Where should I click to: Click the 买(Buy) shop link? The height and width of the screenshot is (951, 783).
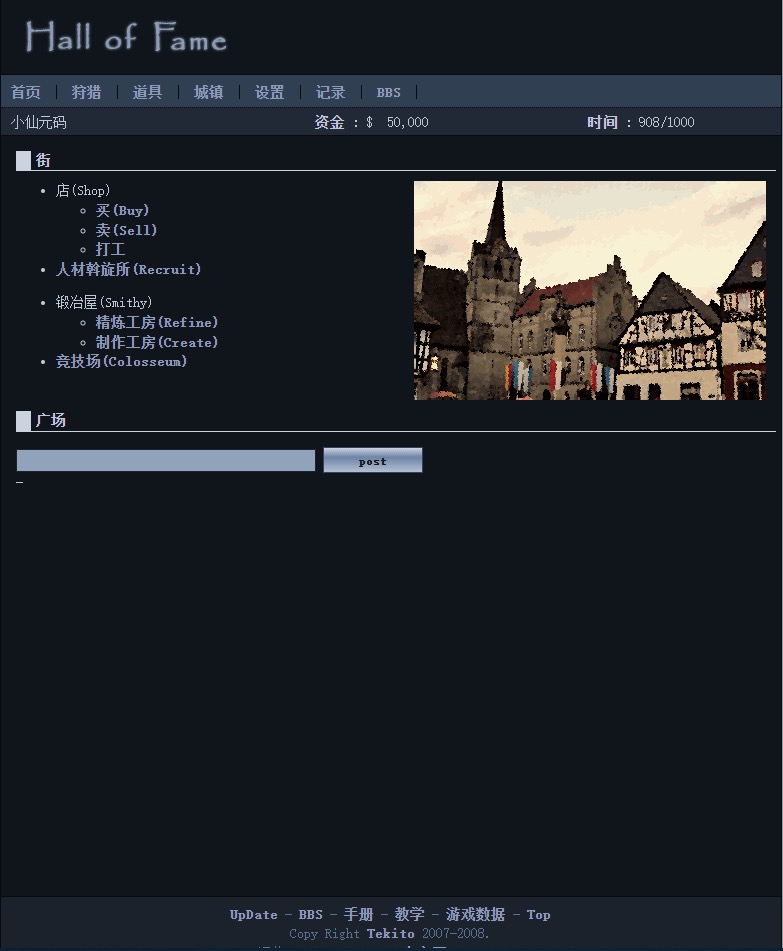(x=122, y=210)
